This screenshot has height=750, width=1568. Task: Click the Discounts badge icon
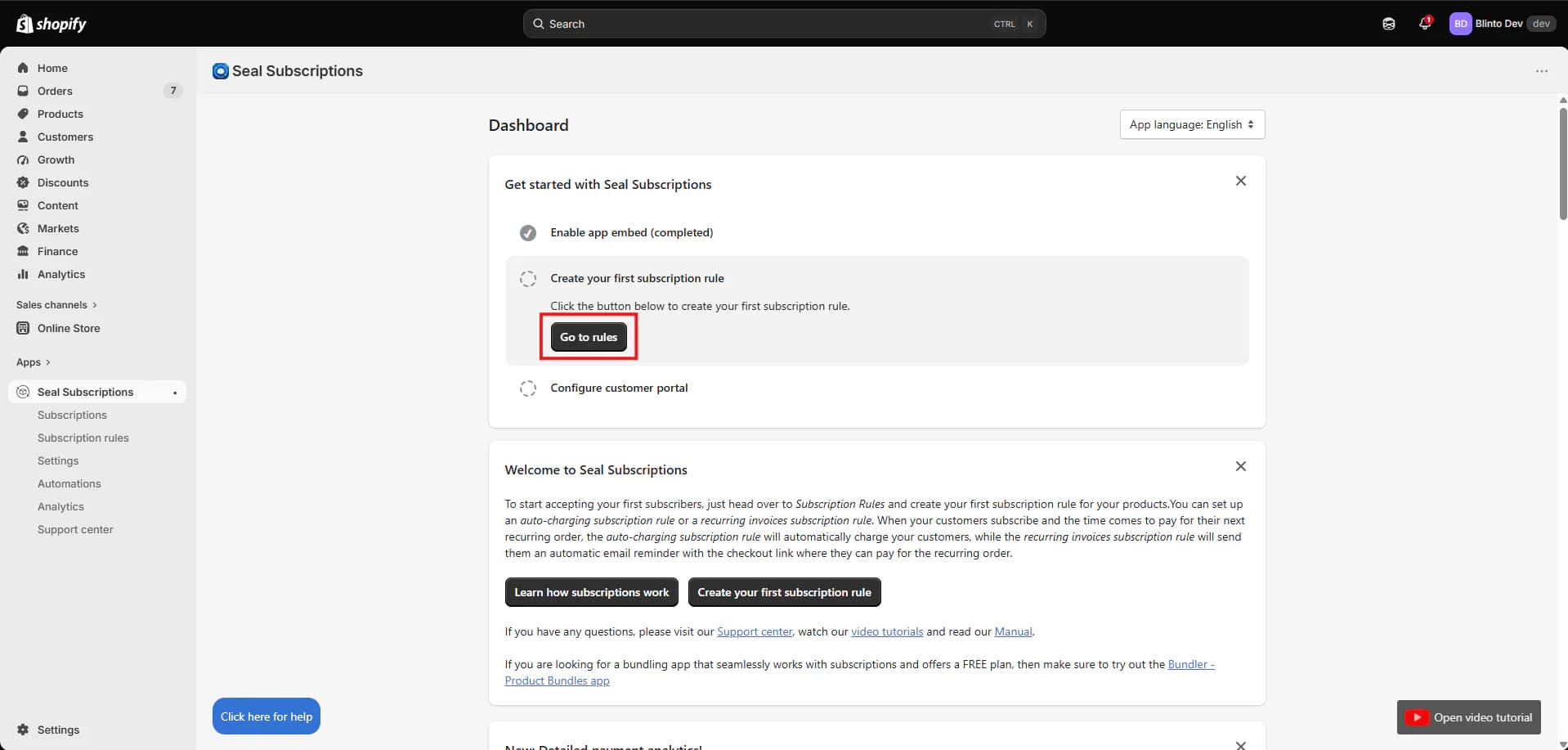23,182
